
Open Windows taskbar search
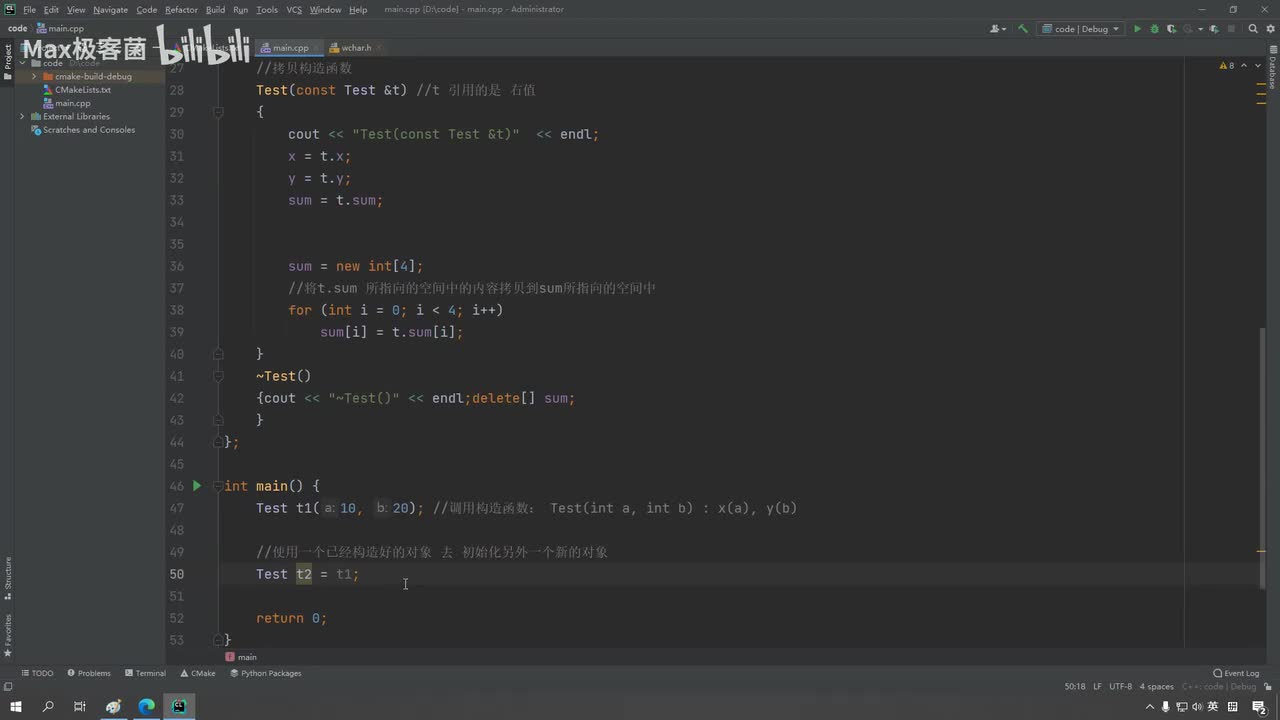(x=48, y=707)
